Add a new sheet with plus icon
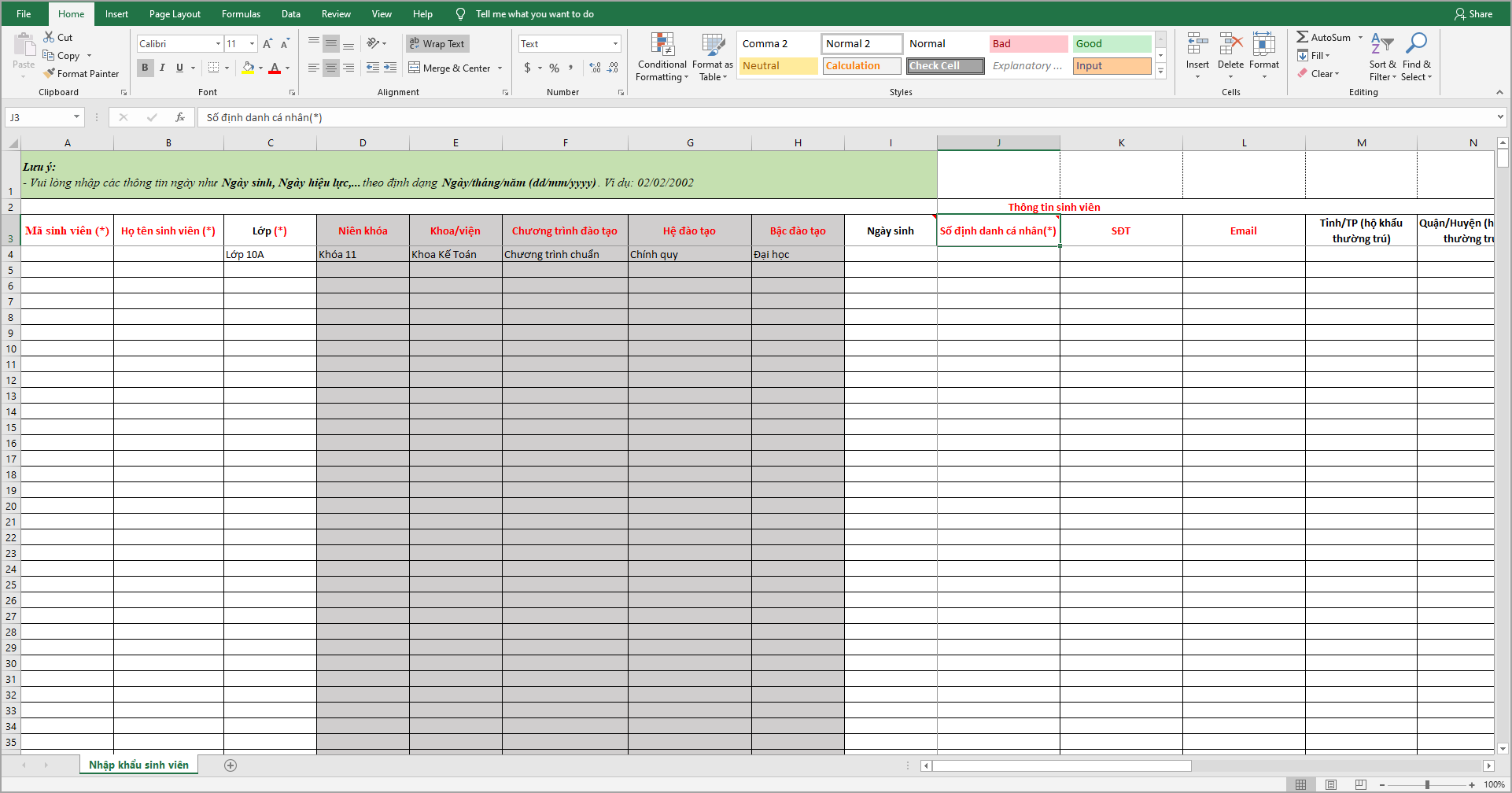 [x=230, y=765]
